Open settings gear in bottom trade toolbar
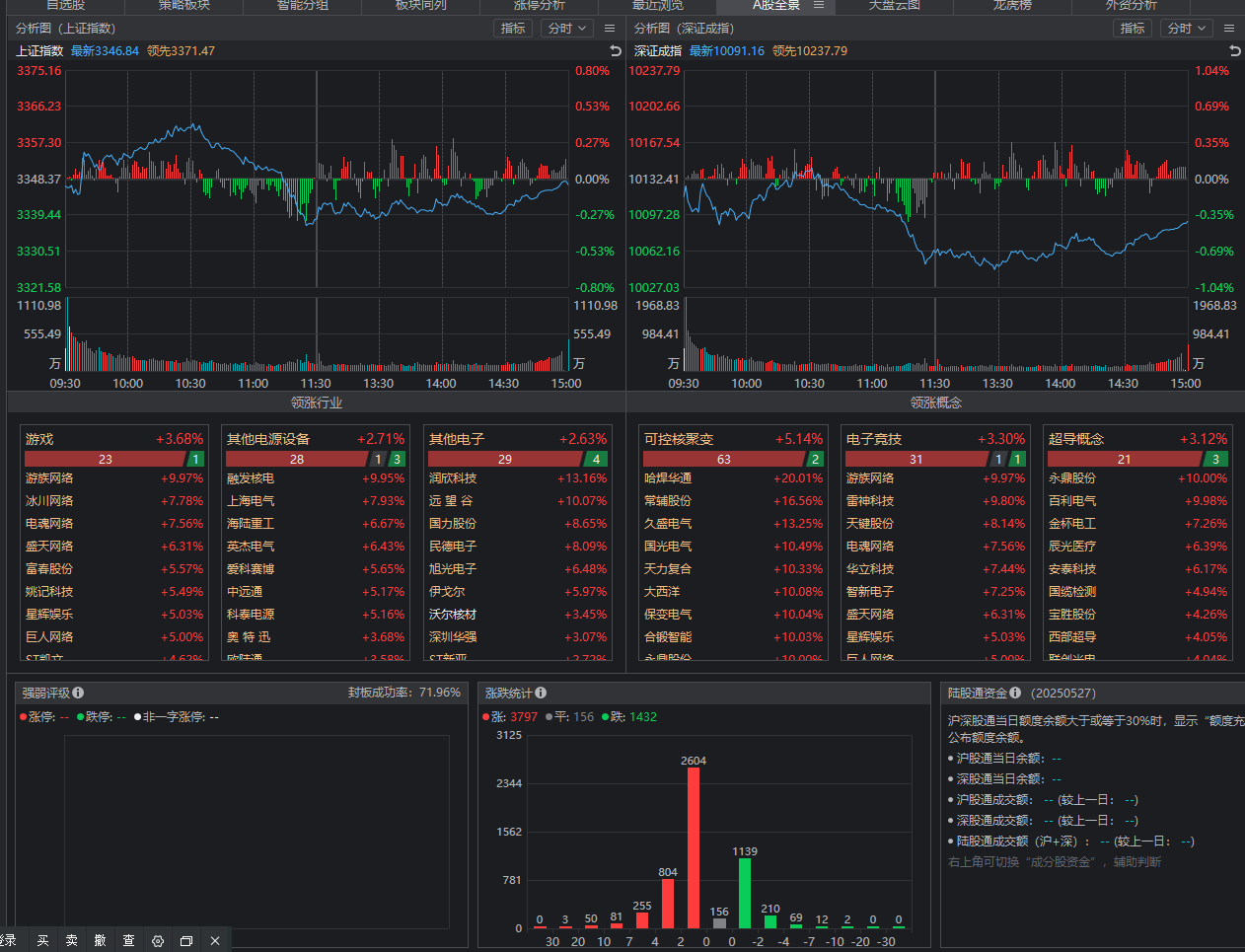Viewport: 1245px width, 952px height. (x=158, y=941)
